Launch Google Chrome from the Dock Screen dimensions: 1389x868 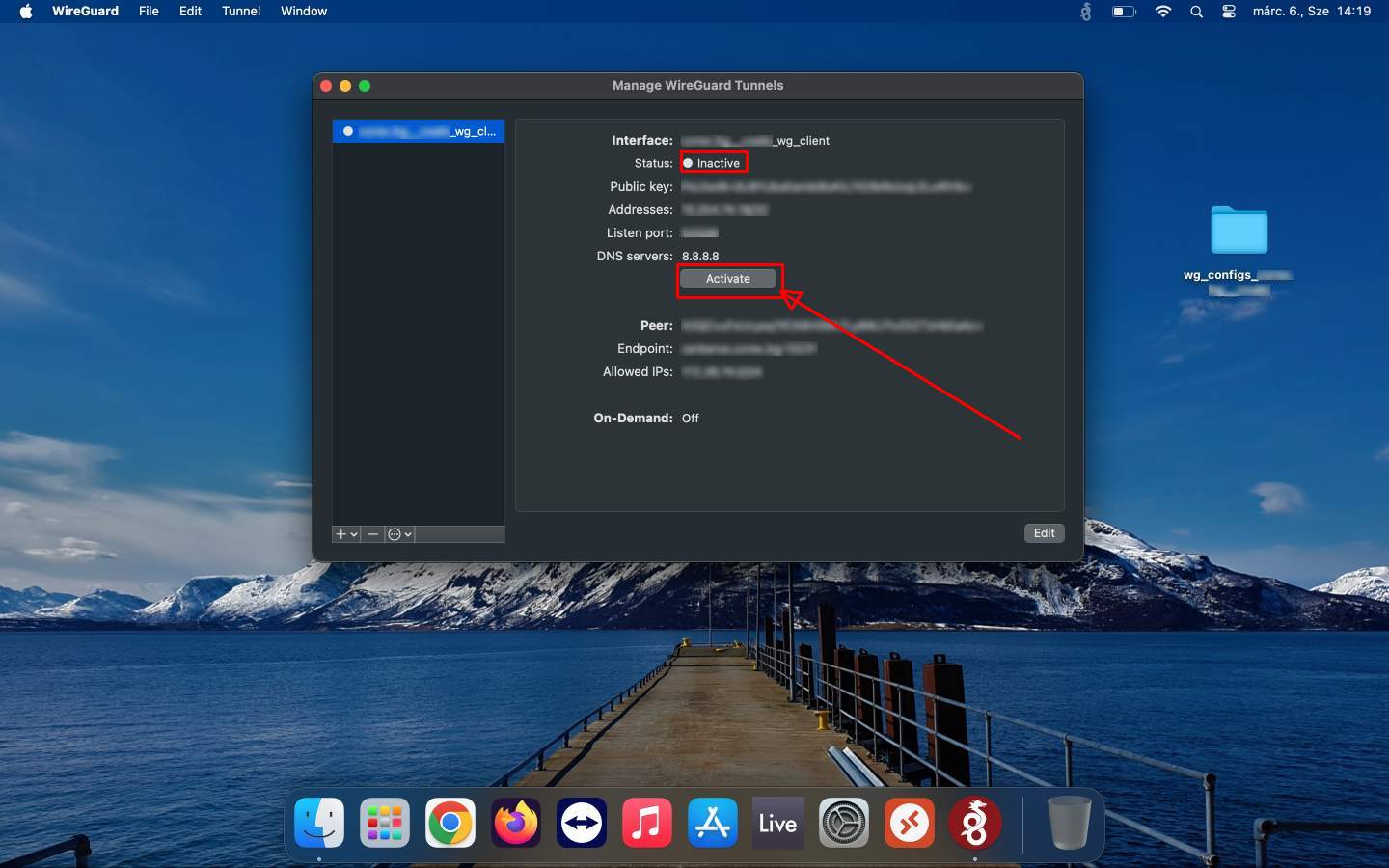click(450, 823)
